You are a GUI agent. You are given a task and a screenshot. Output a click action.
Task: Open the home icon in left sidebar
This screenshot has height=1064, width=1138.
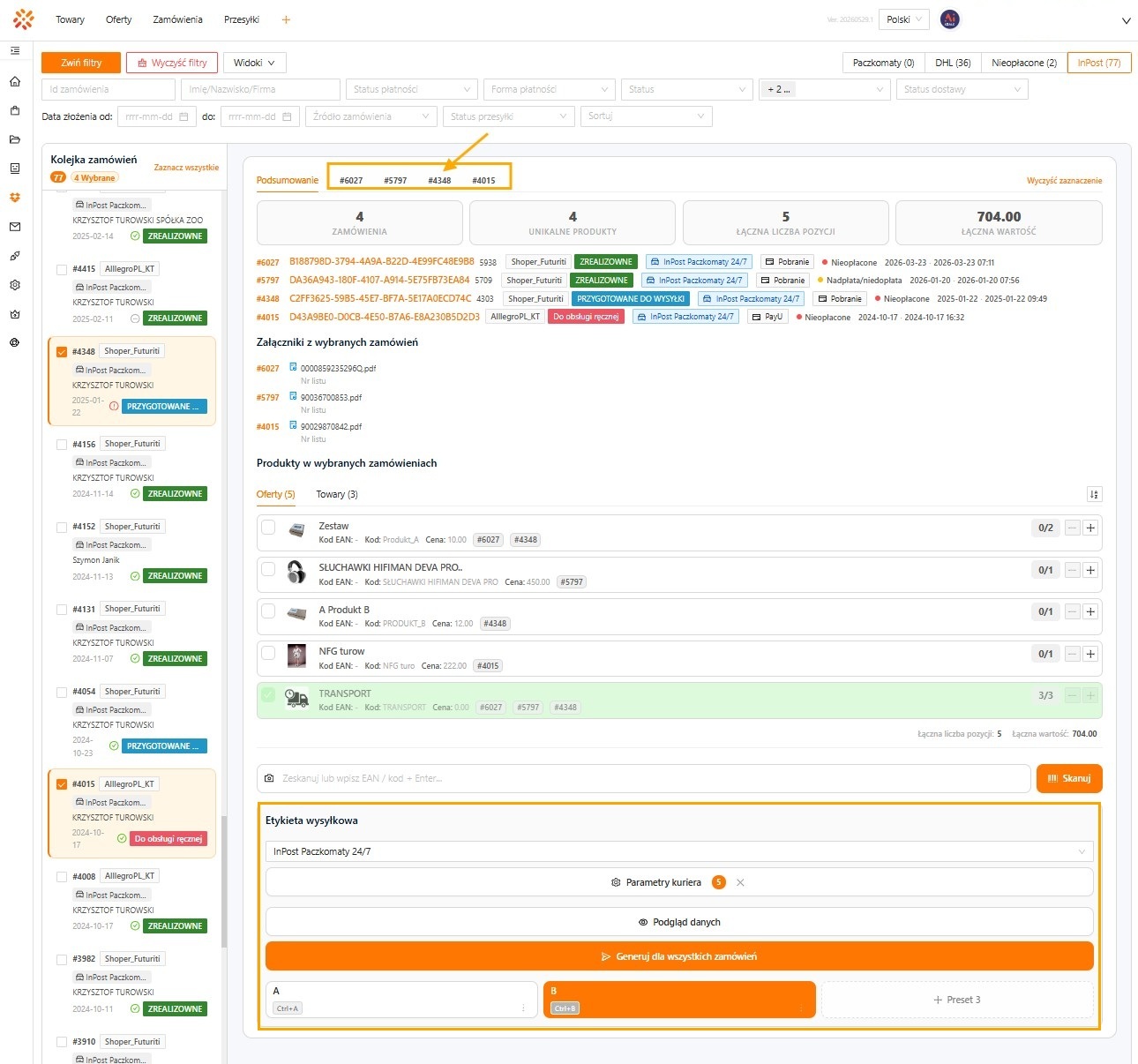click(15, 81)
